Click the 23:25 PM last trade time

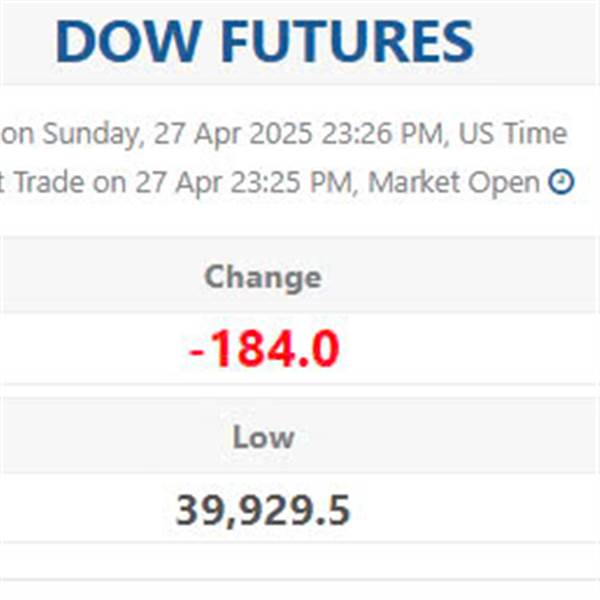point(292,183)
